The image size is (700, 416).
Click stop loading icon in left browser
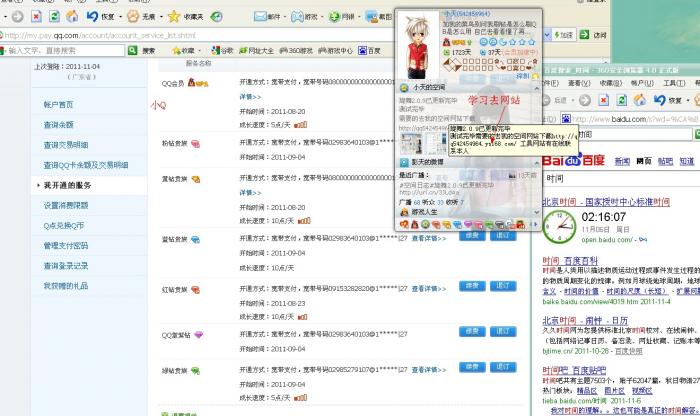coord(36,17)
